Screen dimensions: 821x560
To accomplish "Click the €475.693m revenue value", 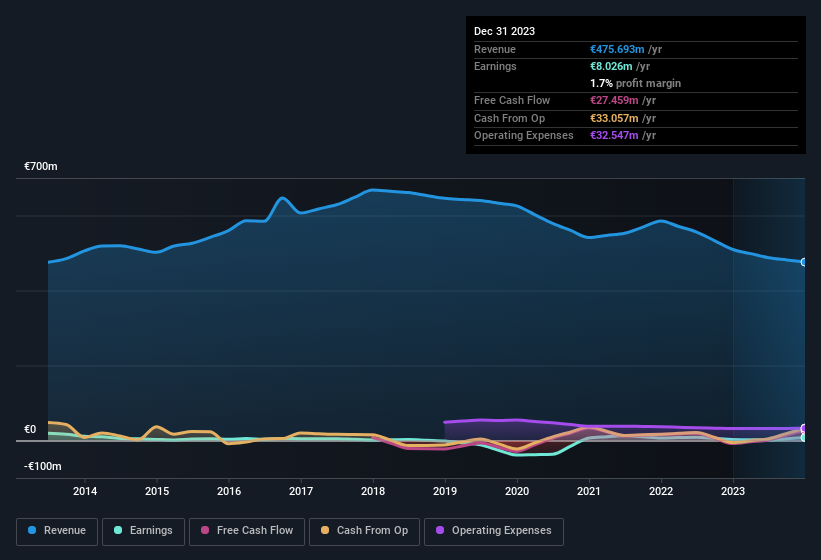I will (617, 49).
